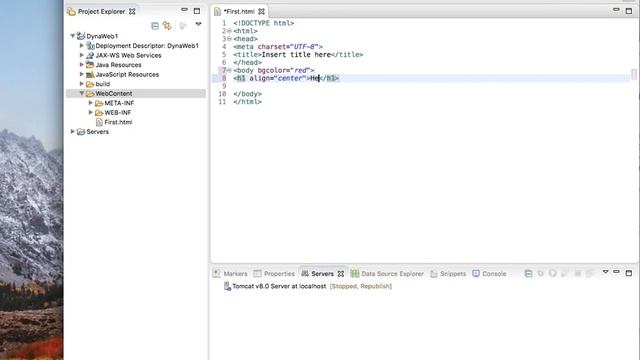Screen dimensions: 640x360
Task: Collapse all in Project Explorer toolbar
Action: coord(155,26)
